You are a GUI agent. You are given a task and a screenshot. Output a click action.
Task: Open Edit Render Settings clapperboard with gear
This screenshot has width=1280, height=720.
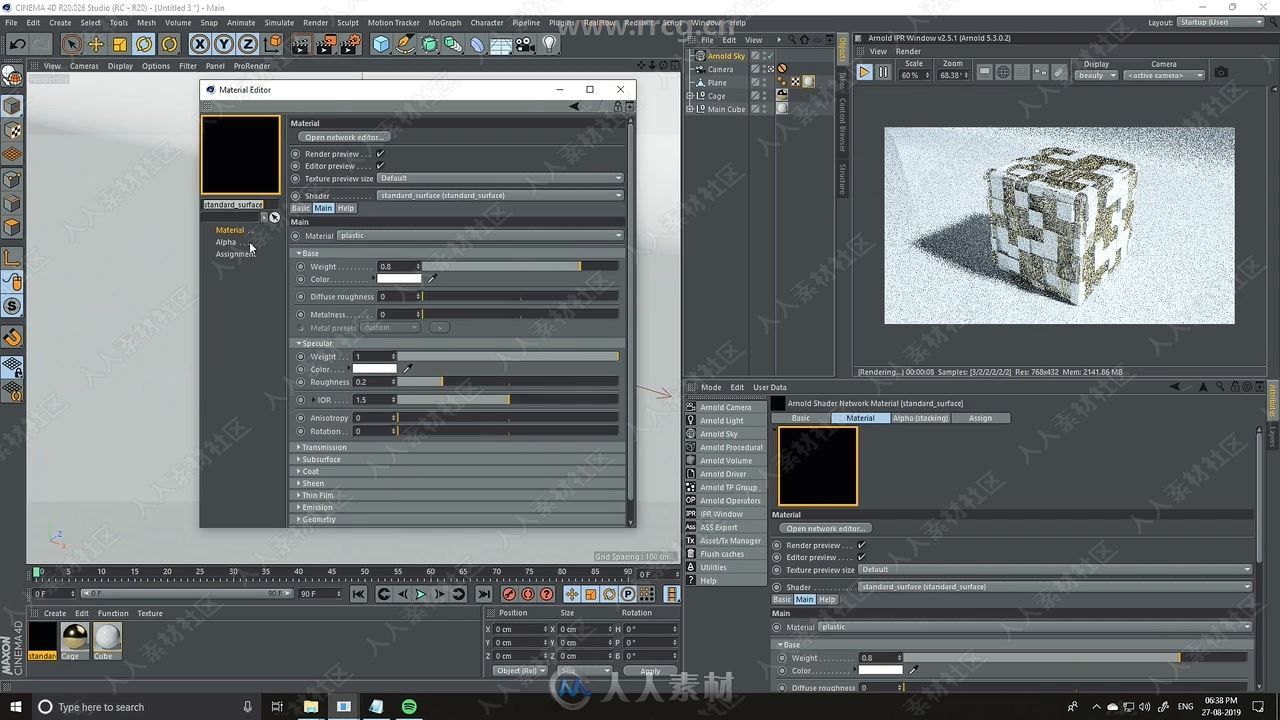pyautogui.click(x=350, y=44)
